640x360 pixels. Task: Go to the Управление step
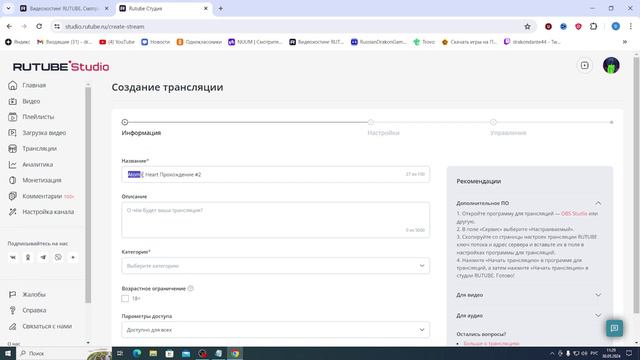coord(508,133)
